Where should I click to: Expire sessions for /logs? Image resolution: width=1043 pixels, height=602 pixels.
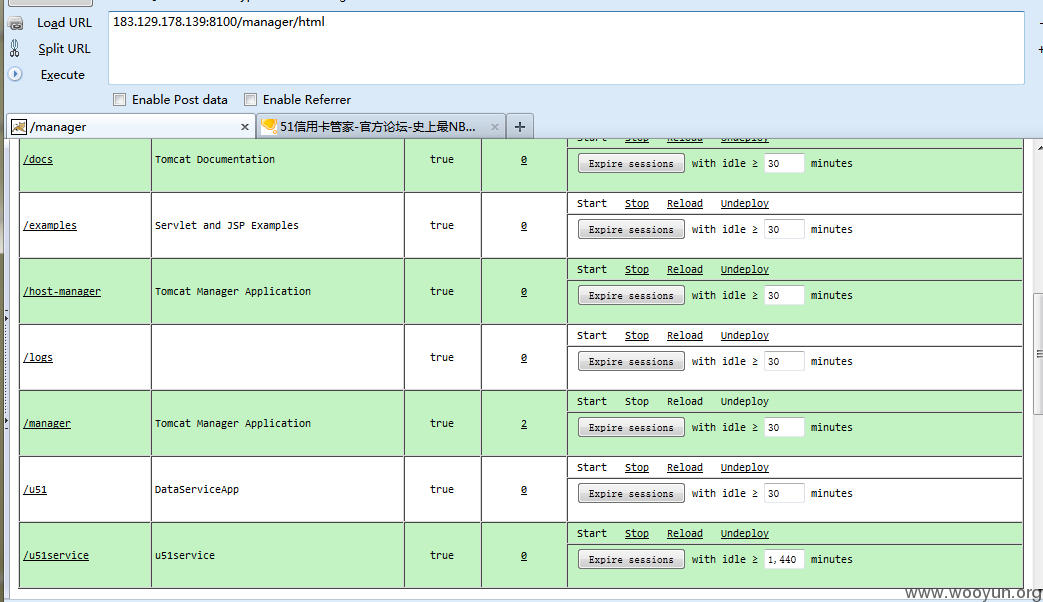[631, 361]
